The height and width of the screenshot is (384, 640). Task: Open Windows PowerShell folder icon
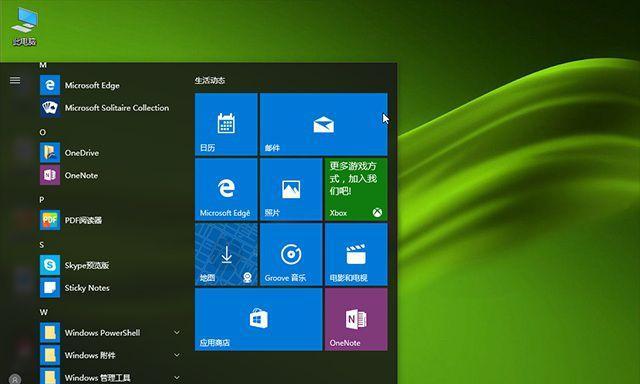point(50,333)
